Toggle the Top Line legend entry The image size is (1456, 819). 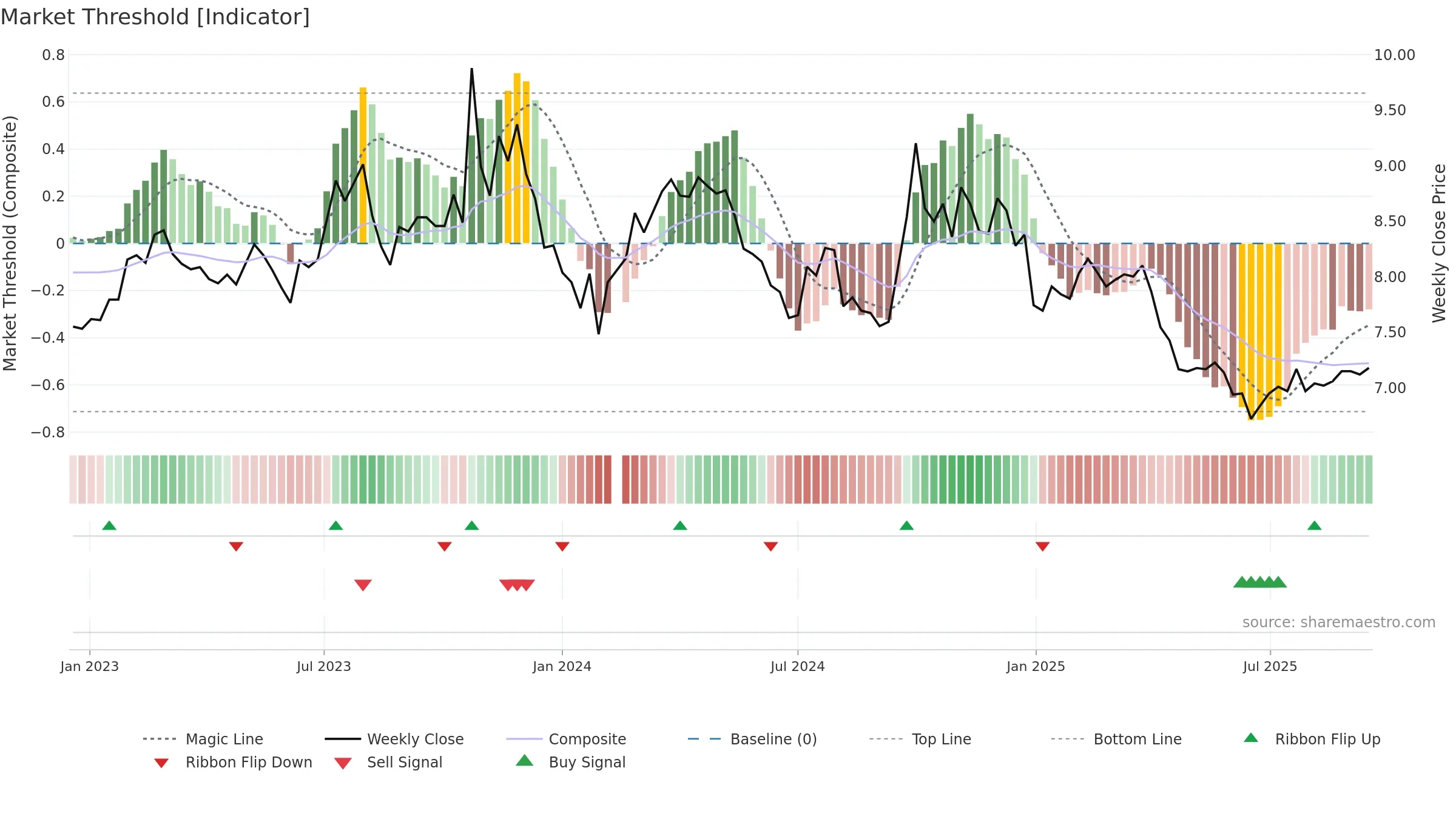point(920,739)
